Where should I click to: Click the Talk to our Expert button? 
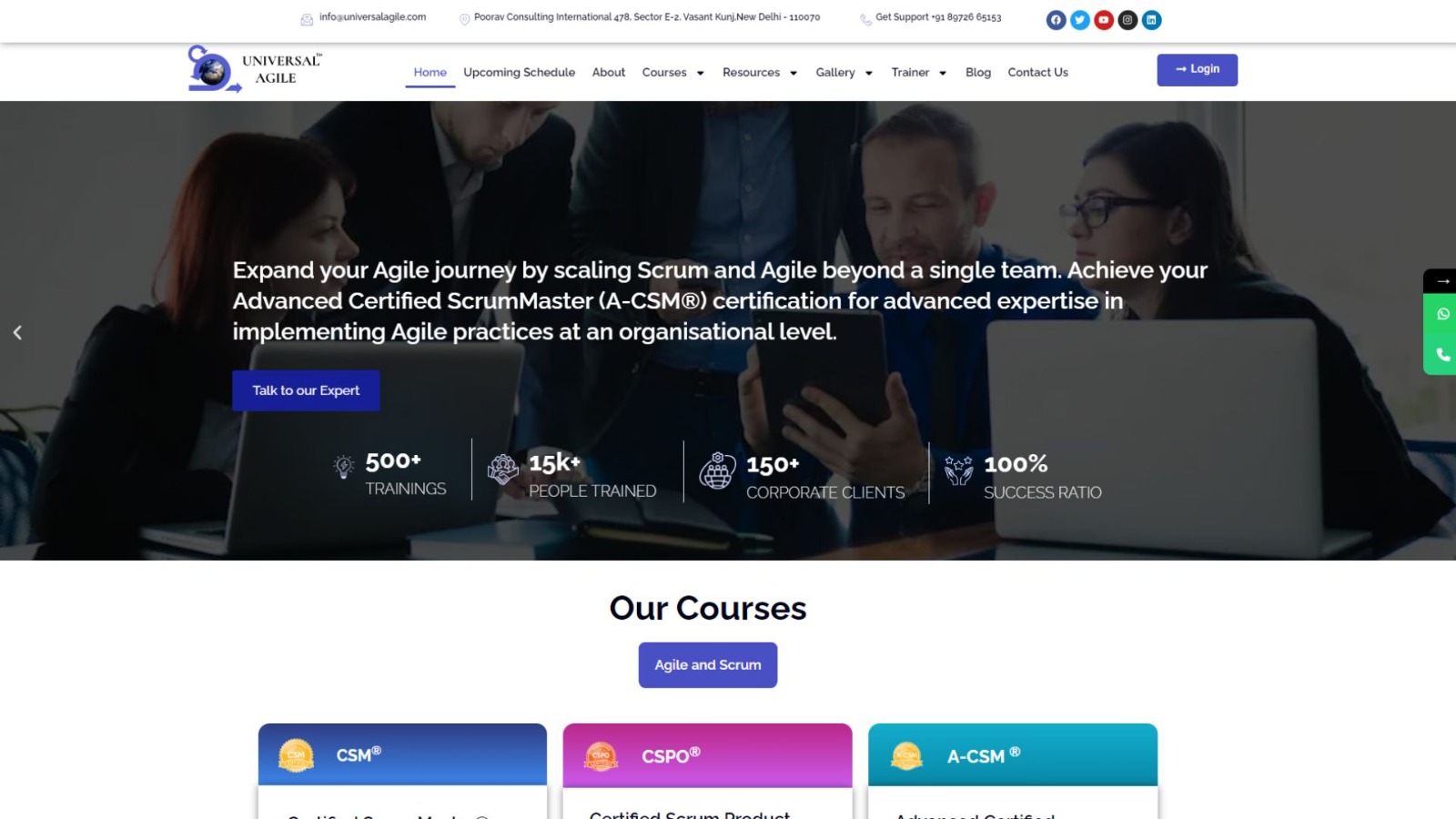tap(306, 390)
